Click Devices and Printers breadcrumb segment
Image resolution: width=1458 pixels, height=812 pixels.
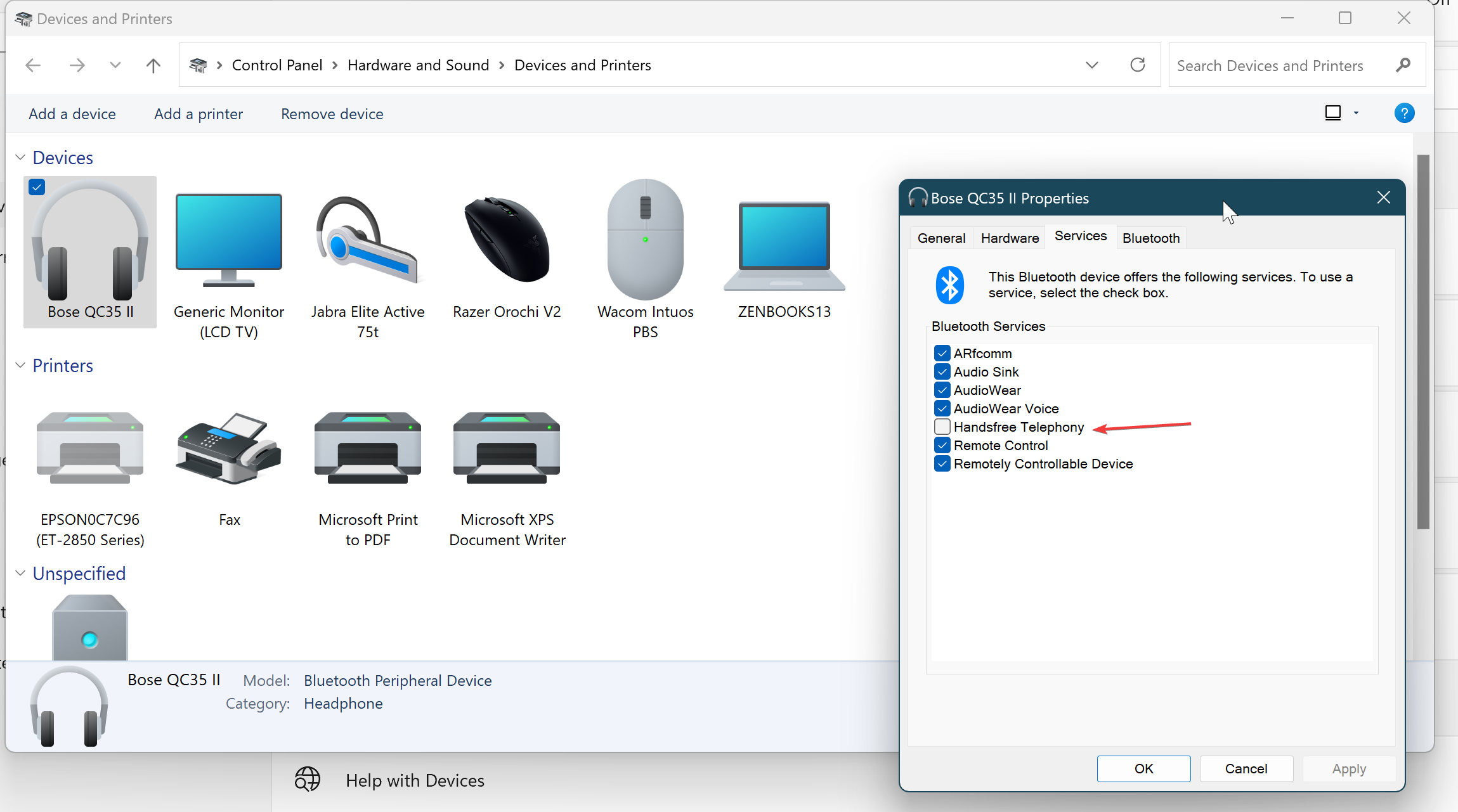pos(582,65)
